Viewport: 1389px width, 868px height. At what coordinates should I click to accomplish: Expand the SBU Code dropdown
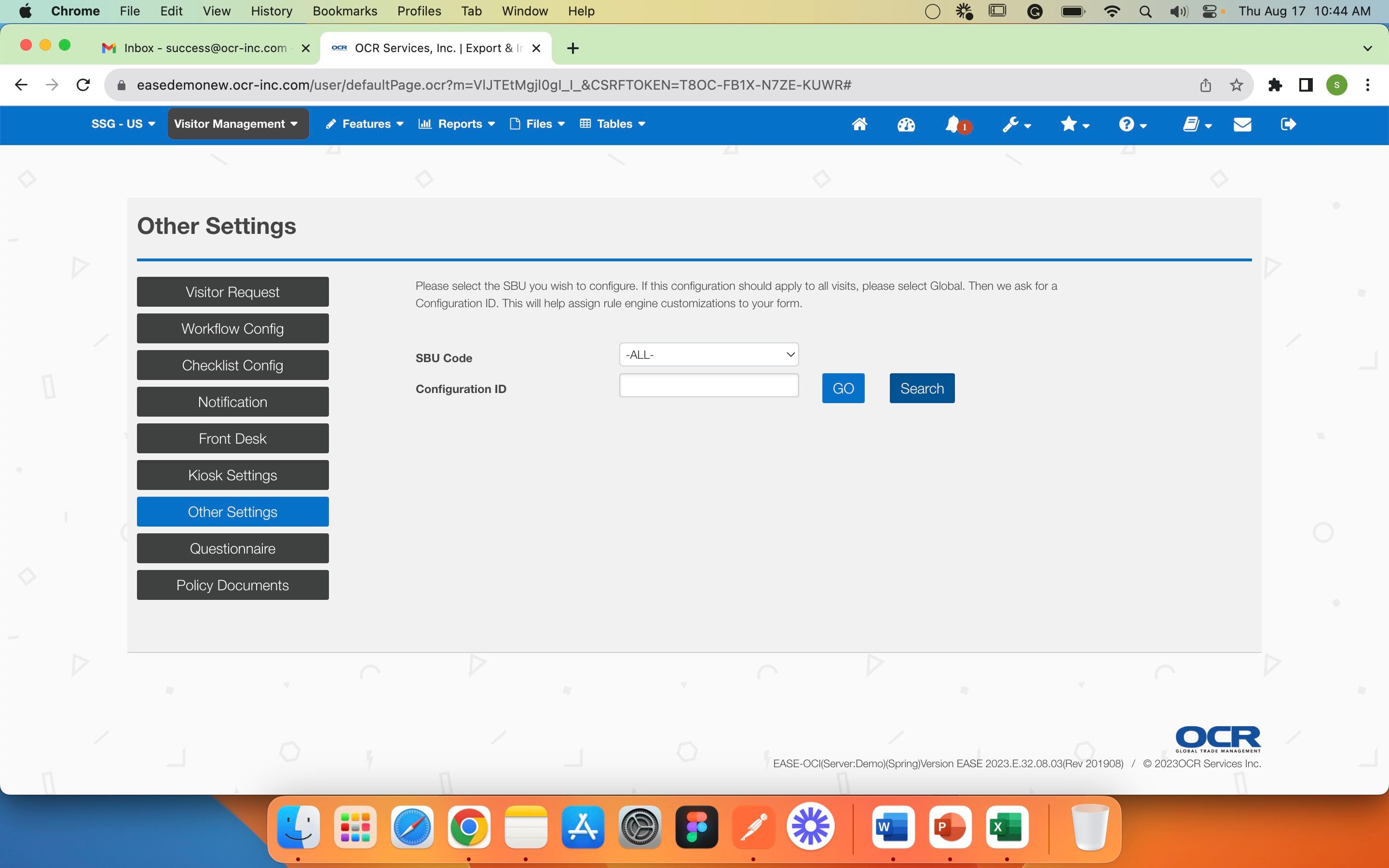[708, 355]
